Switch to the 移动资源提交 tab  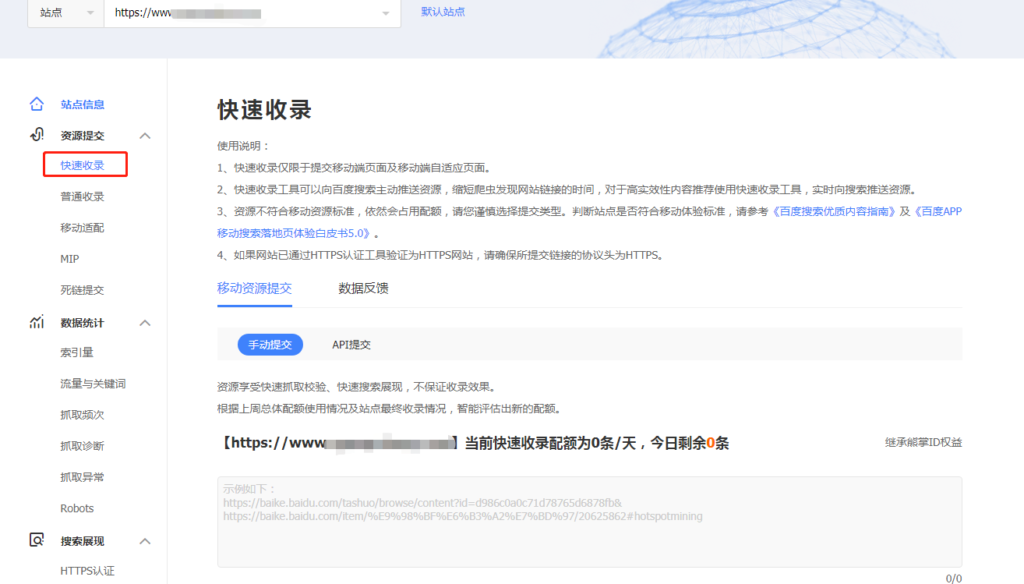(255, 288)
